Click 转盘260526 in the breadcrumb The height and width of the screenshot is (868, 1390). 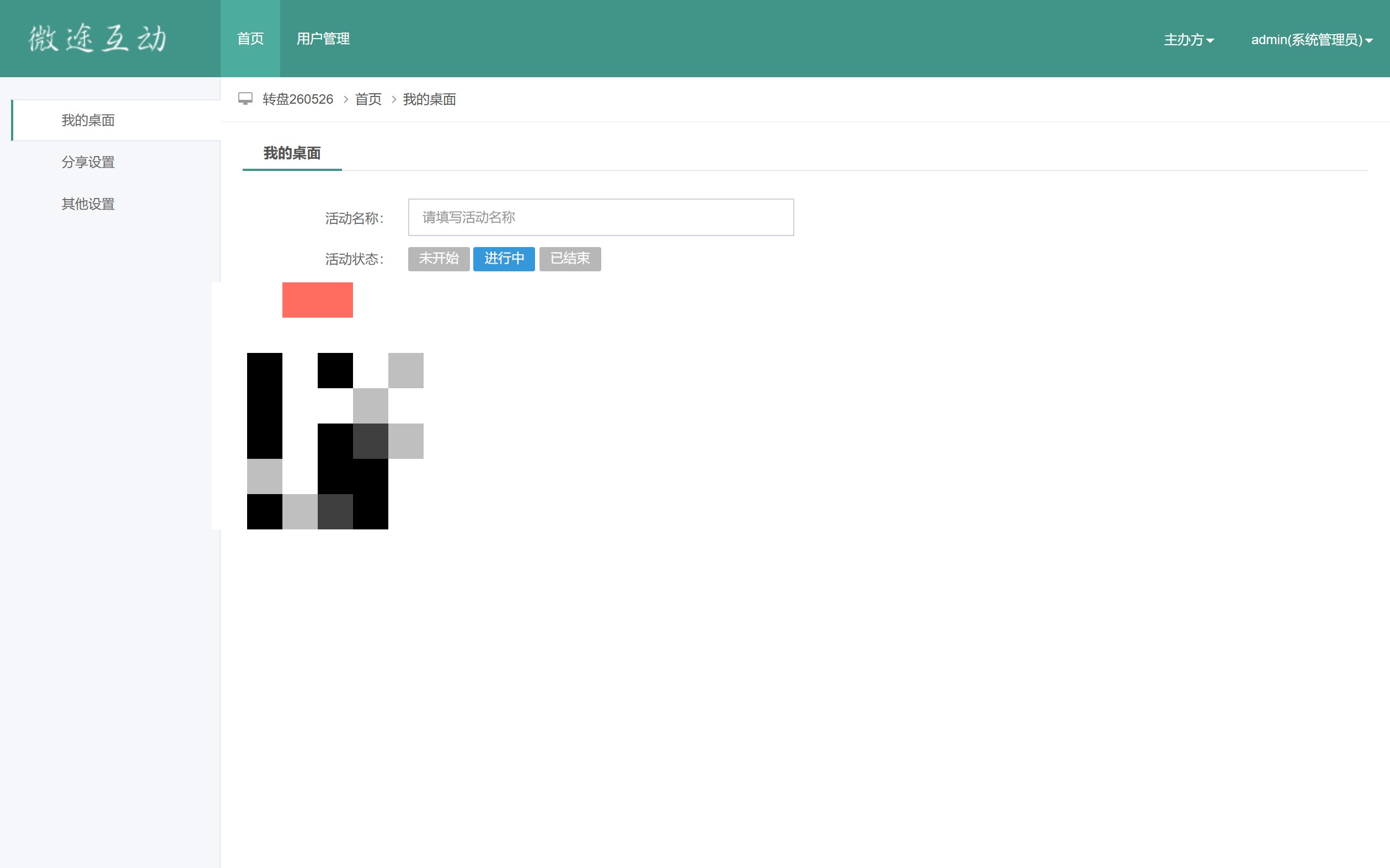(297, 99)
